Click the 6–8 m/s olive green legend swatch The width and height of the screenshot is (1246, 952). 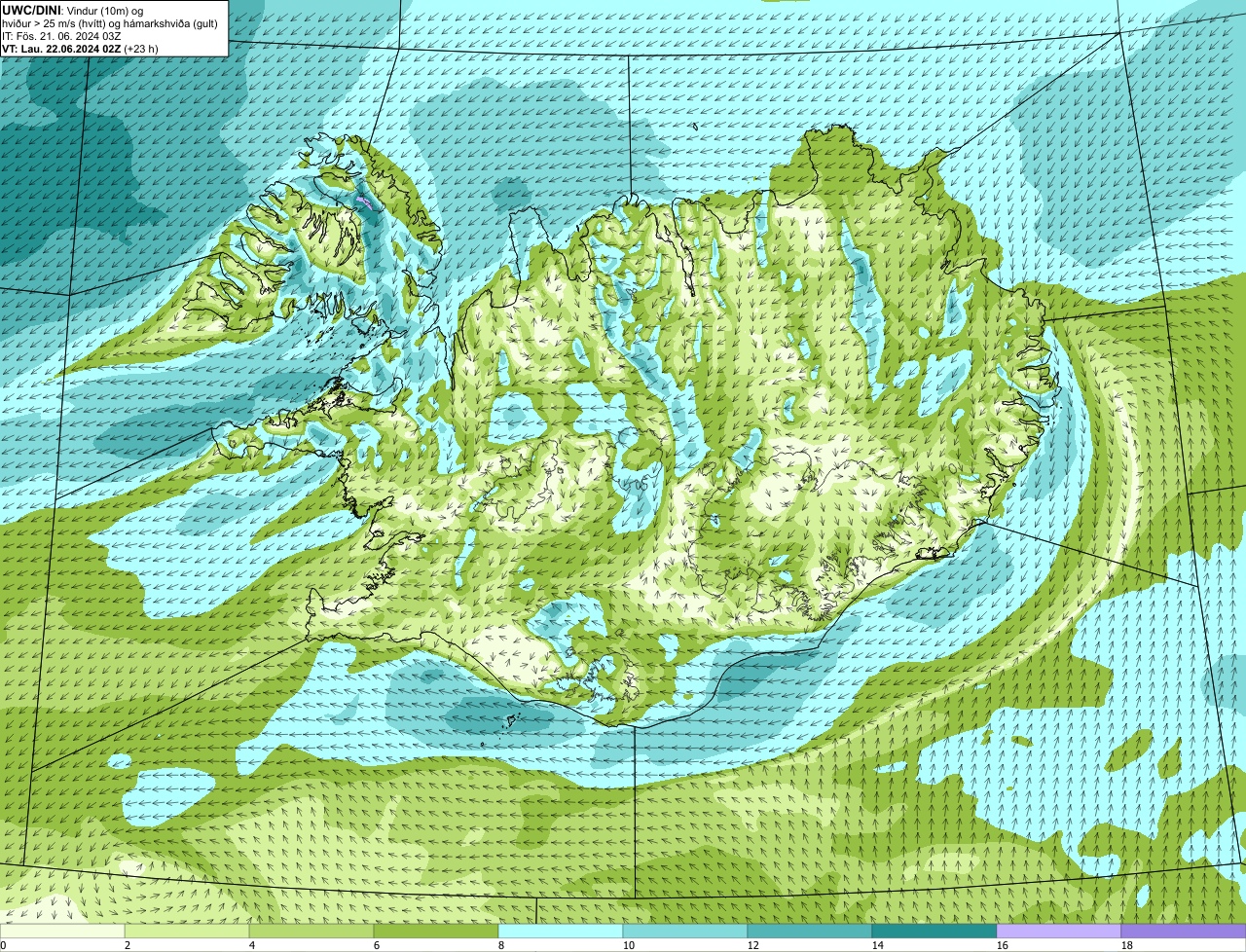click(436, 931)
